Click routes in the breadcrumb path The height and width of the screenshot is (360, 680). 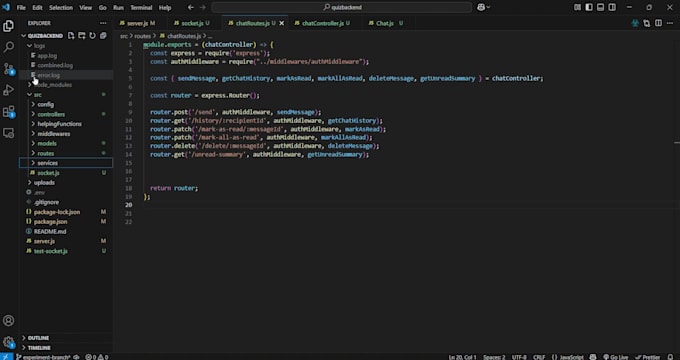(142, 36)
